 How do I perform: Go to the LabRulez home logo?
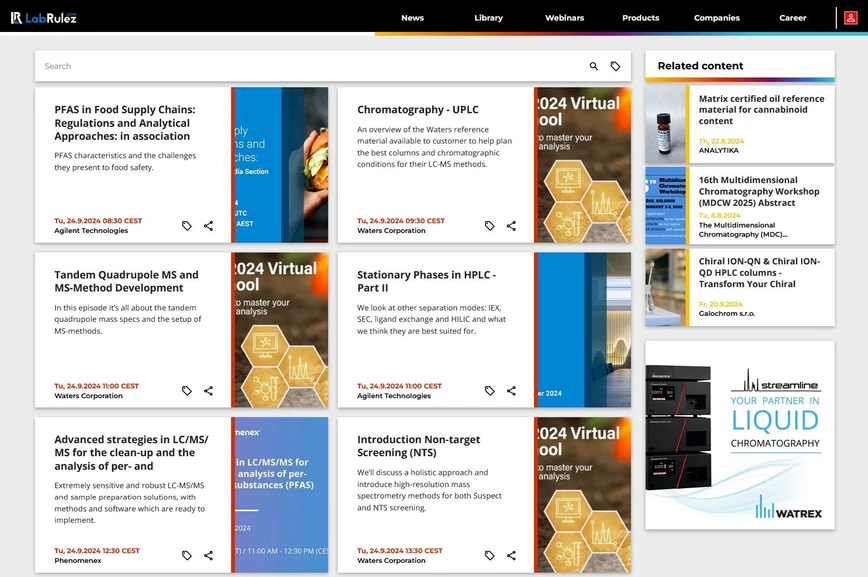(43, 17)
